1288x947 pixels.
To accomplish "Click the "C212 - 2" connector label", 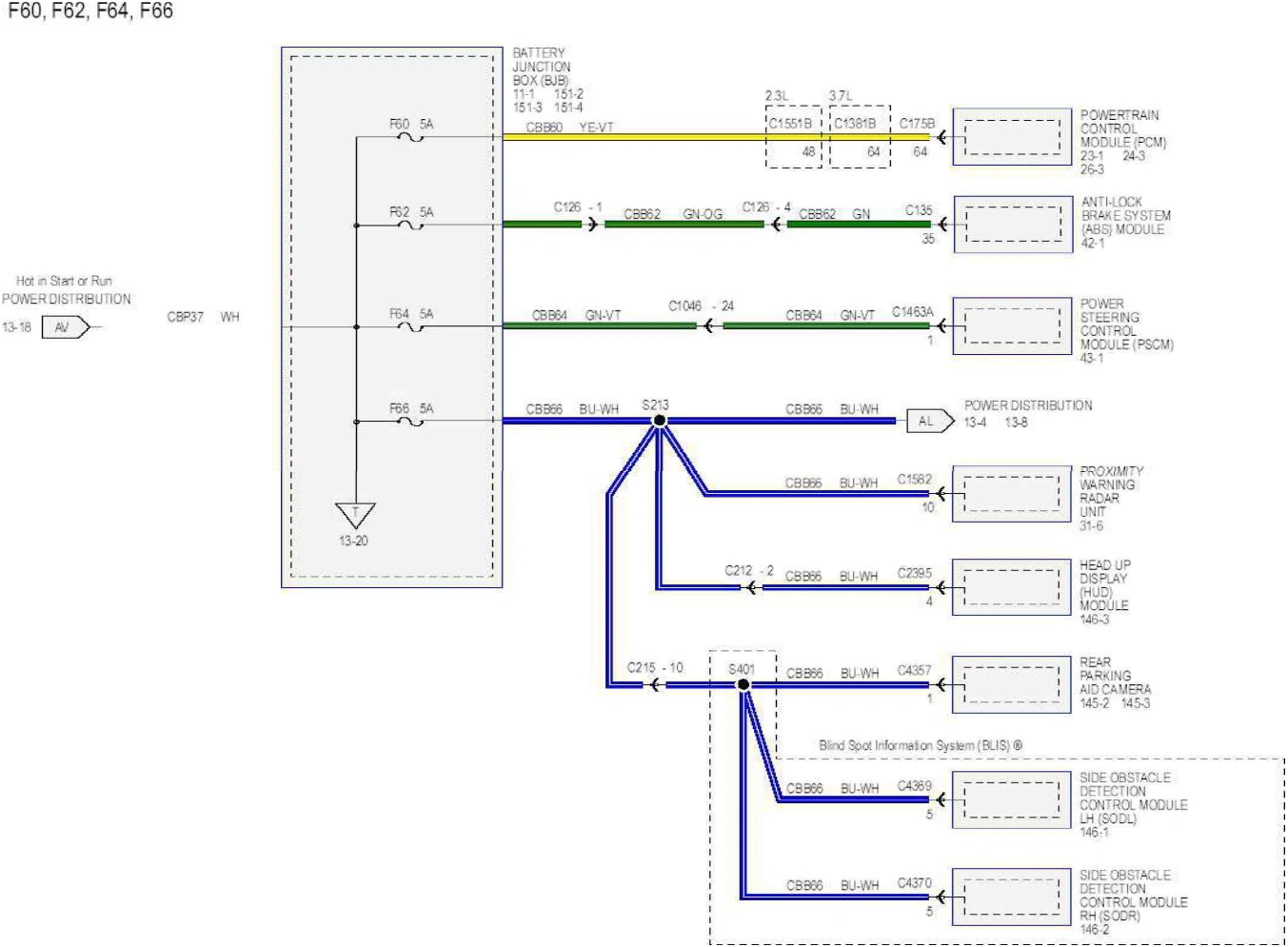I will pos(749,570).
